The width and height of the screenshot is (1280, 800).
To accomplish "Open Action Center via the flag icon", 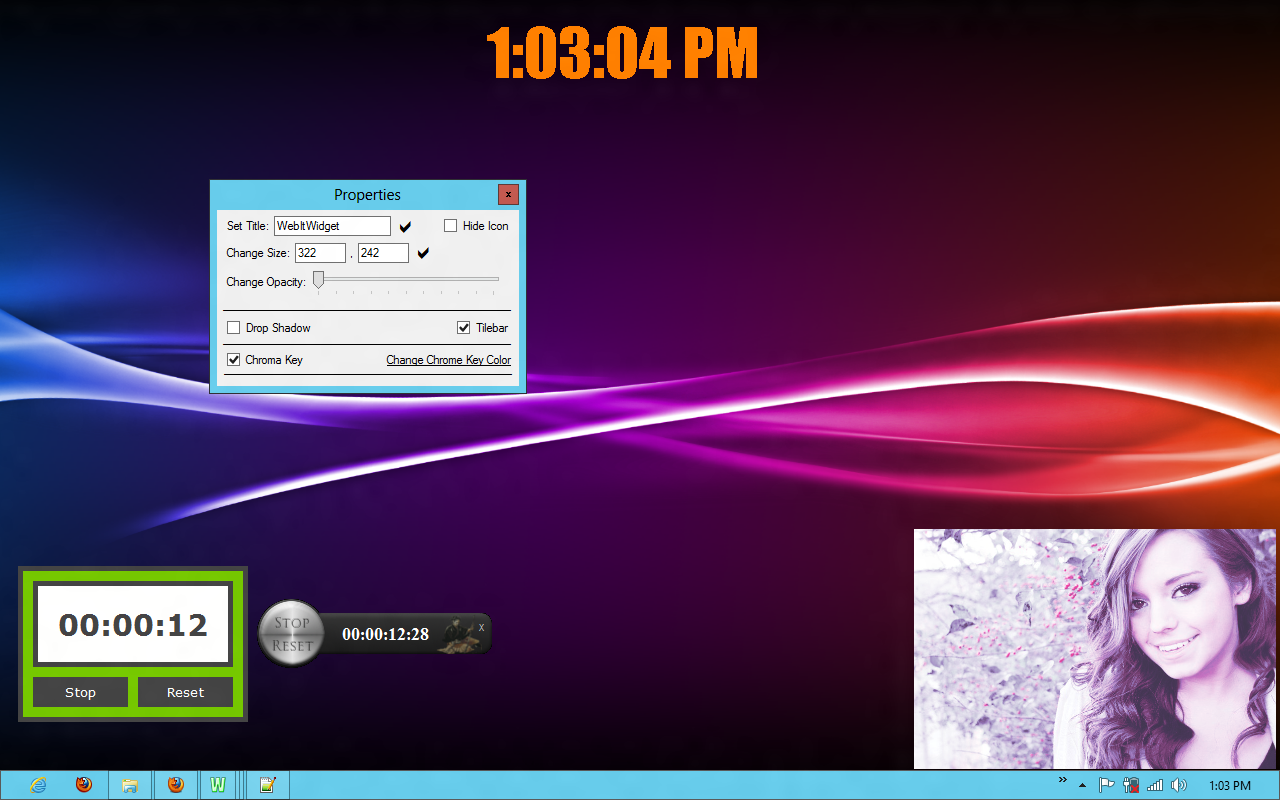I will (x=1107, y=784).
